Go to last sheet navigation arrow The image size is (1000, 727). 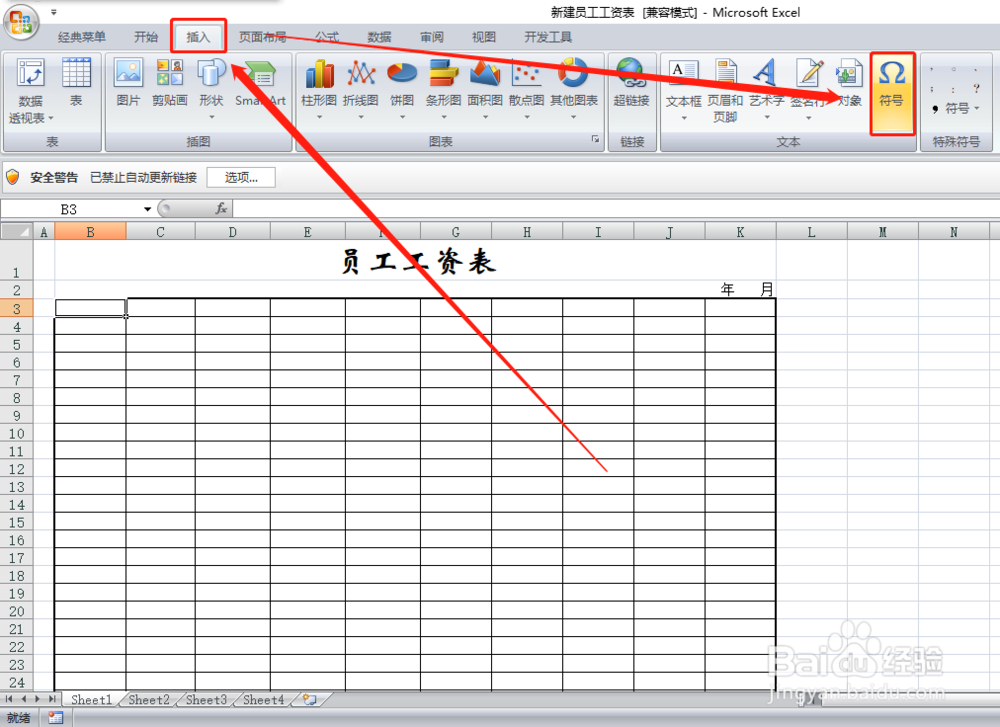pos(52,699)
